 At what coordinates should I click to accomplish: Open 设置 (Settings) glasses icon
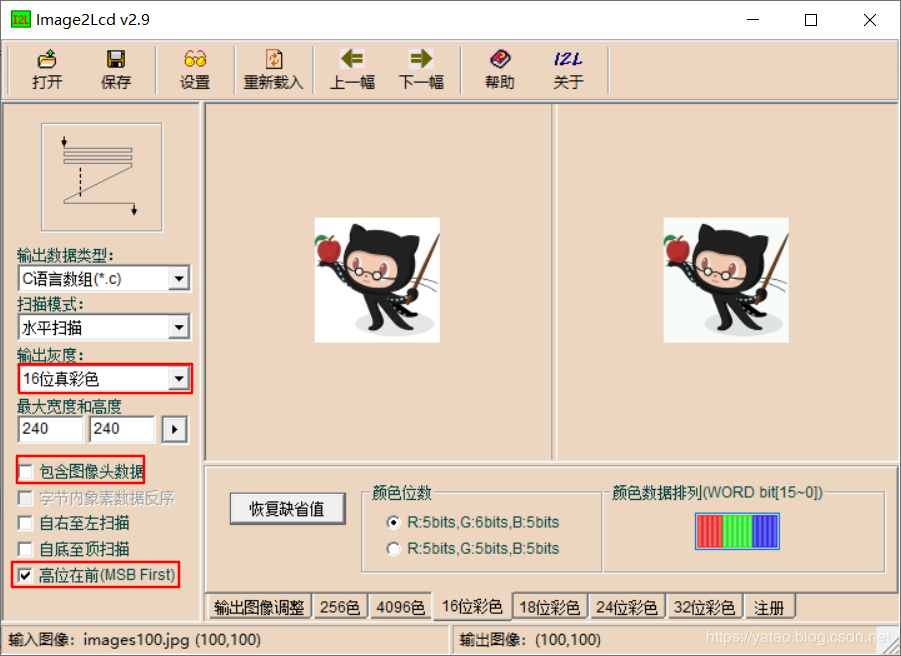(195, 59)
